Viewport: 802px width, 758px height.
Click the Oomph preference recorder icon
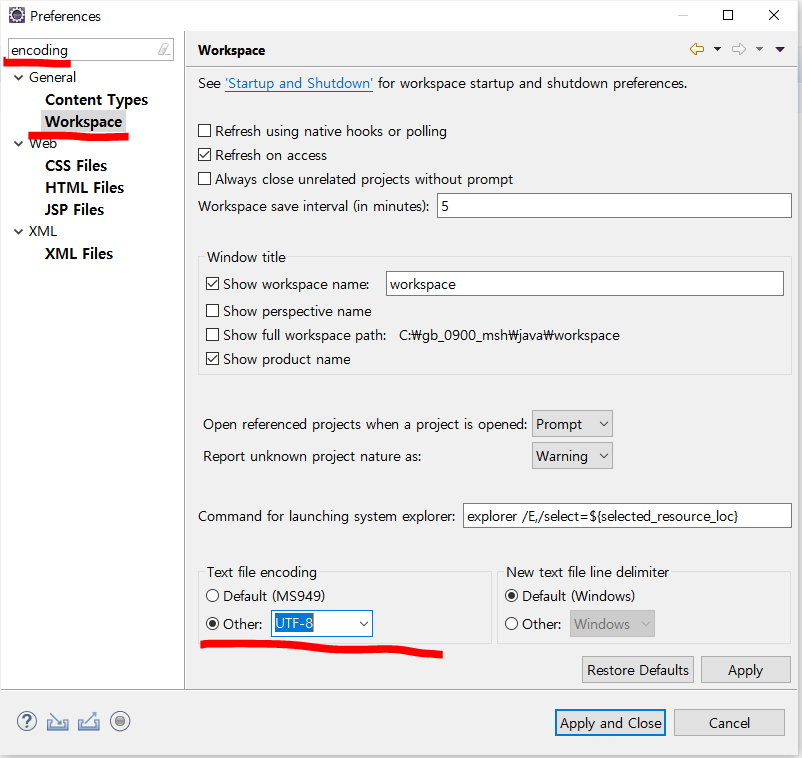click(120, 722)
